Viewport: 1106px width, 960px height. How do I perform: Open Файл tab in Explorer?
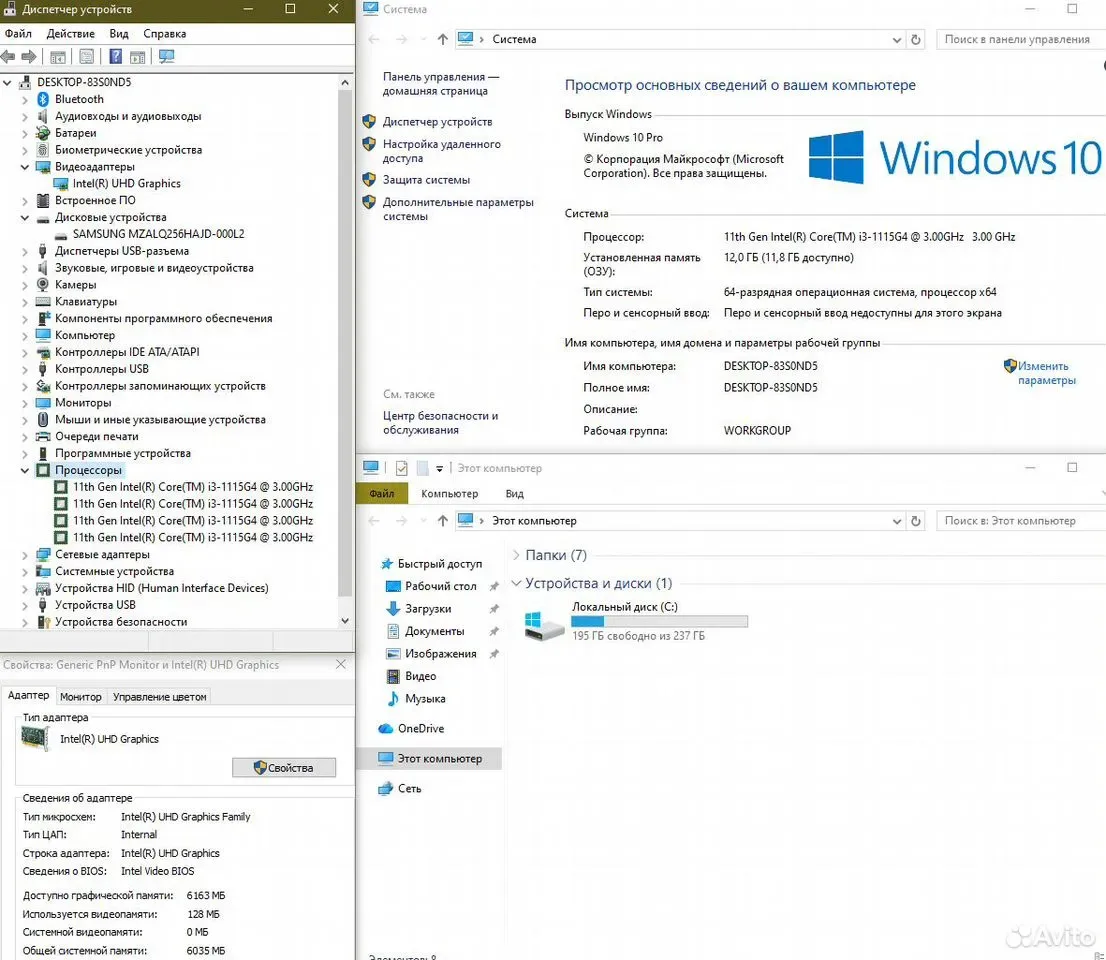(x=382, y=494)
